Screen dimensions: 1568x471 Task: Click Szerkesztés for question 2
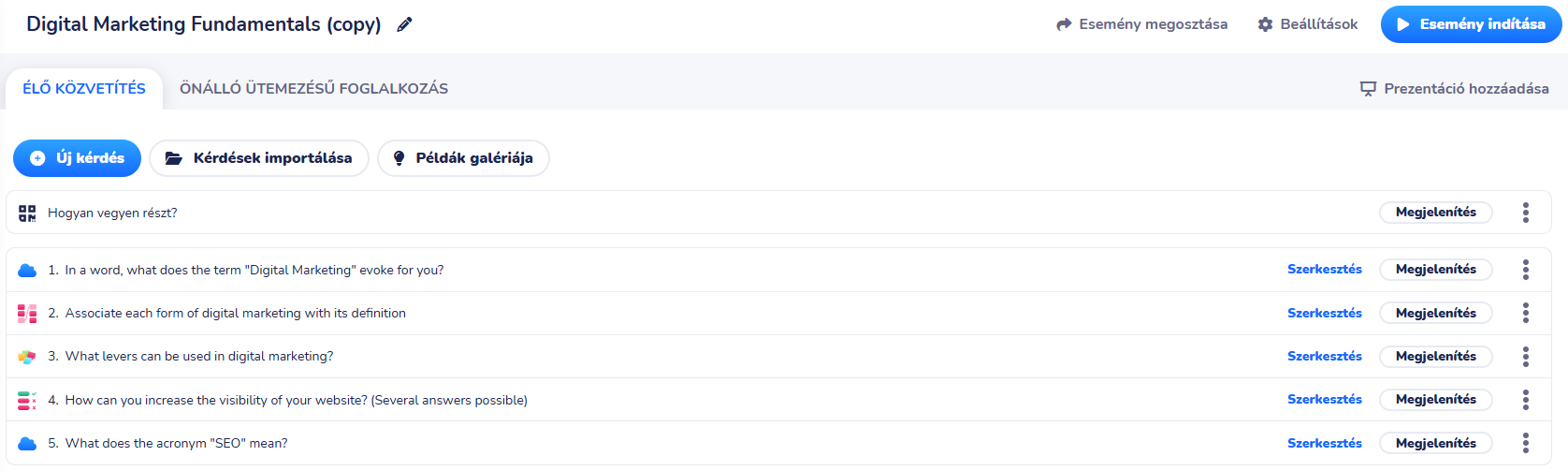click(x=1324, y=313)
